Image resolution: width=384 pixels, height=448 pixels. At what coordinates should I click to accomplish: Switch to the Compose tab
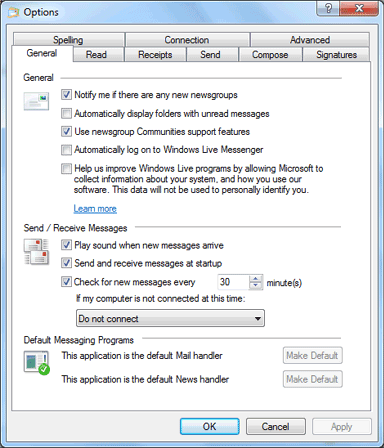pyautogui.click(x=270, y=54)
